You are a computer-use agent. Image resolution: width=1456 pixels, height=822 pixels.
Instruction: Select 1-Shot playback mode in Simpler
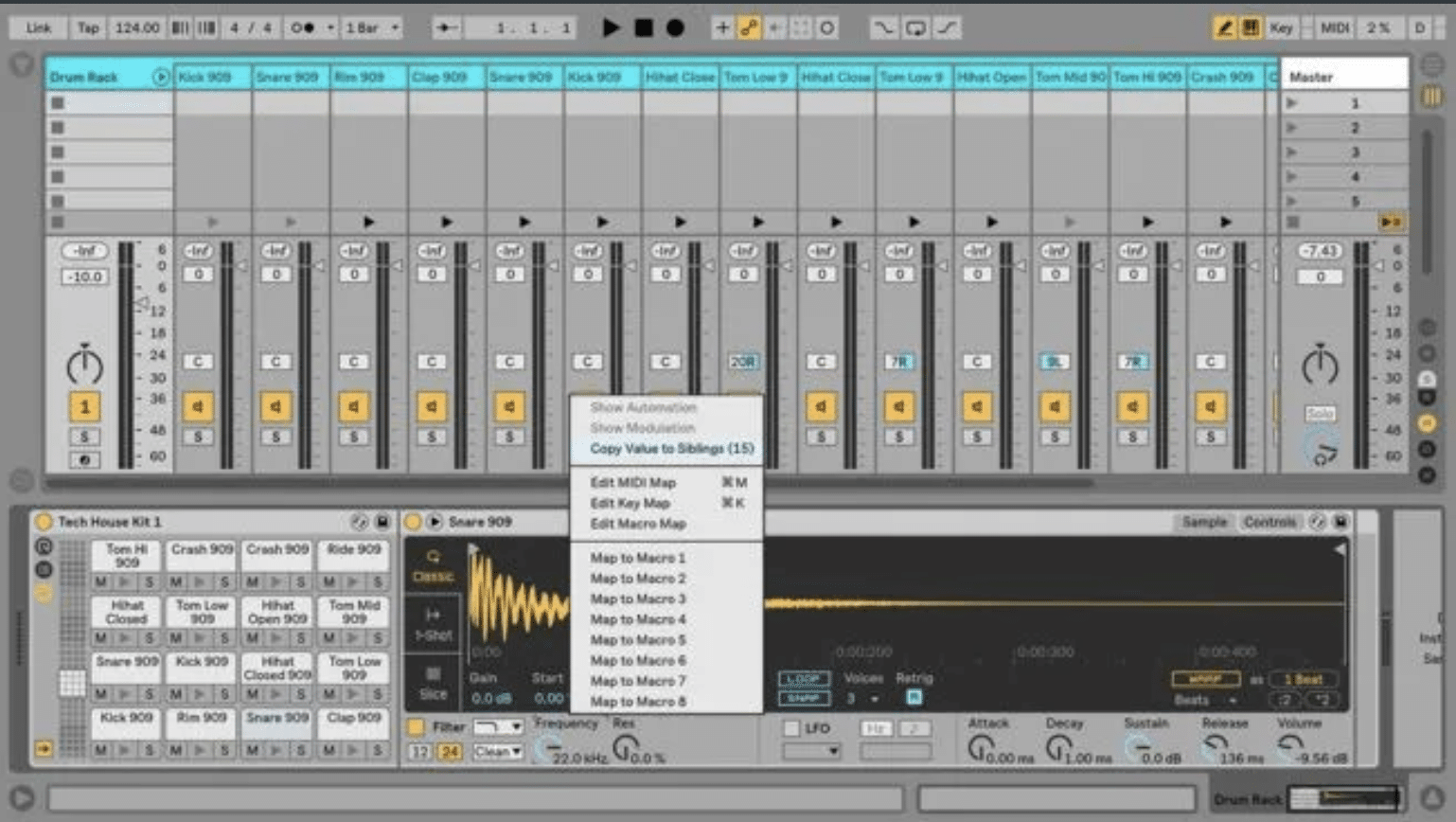434,625
